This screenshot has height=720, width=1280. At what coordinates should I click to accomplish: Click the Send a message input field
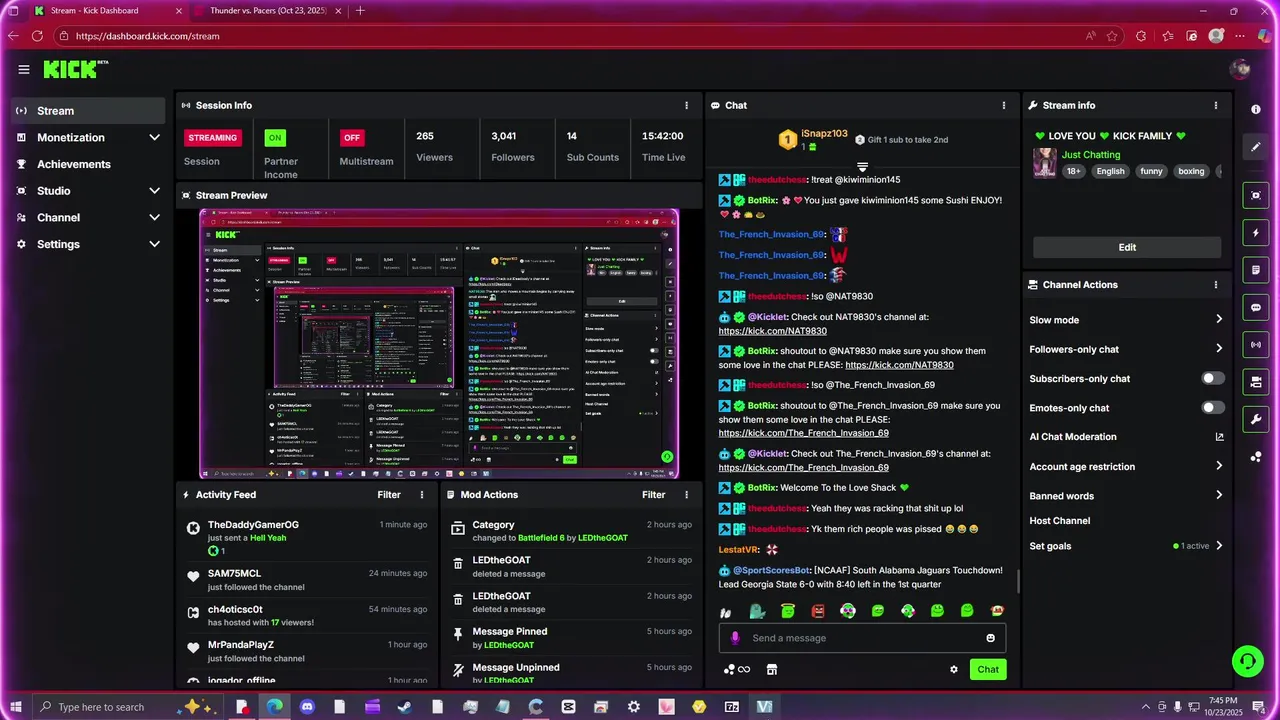862,638
